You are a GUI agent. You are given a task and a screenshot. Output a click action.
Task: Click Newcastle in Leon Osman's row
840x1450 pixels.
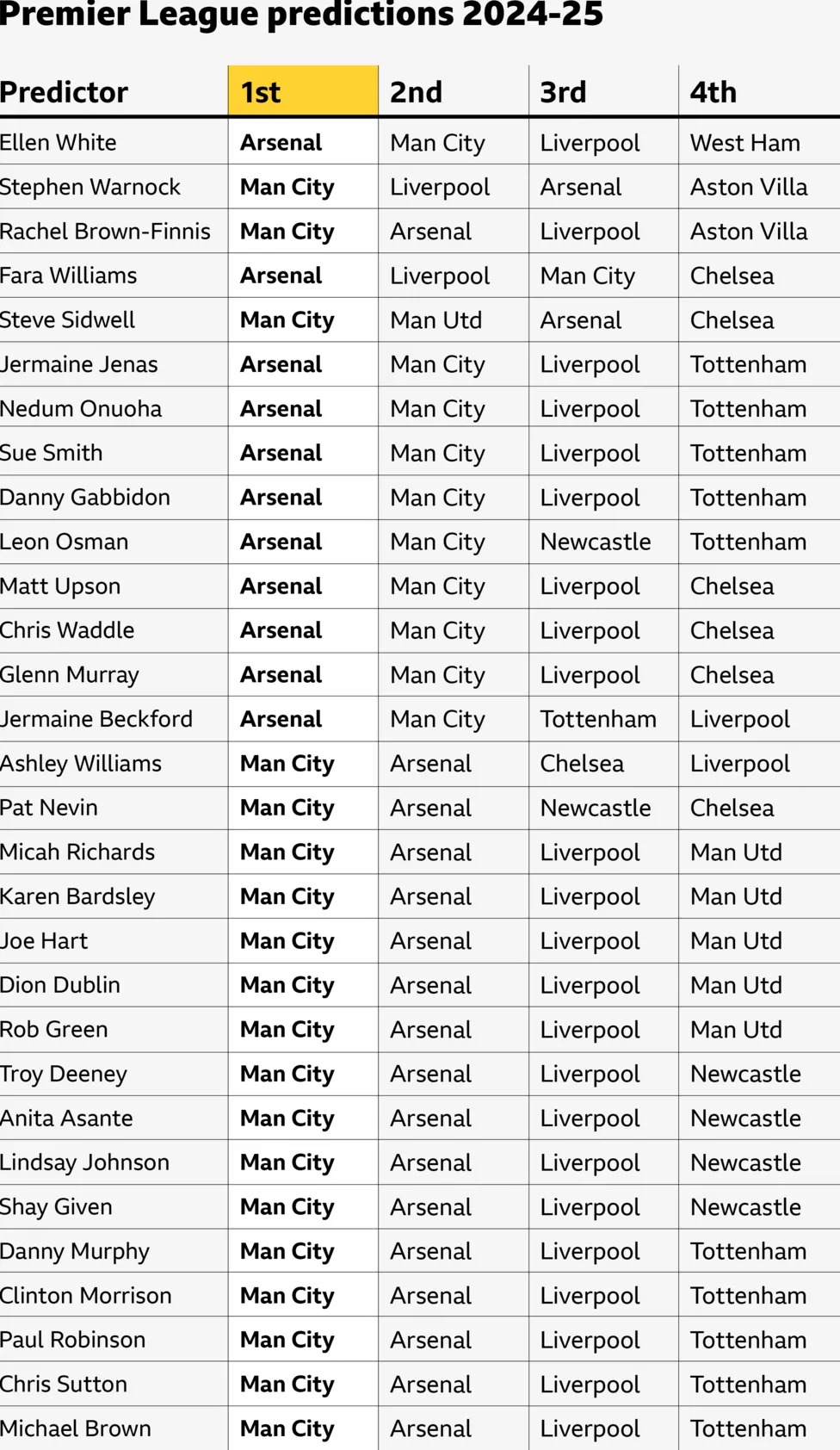click(596, 542)
